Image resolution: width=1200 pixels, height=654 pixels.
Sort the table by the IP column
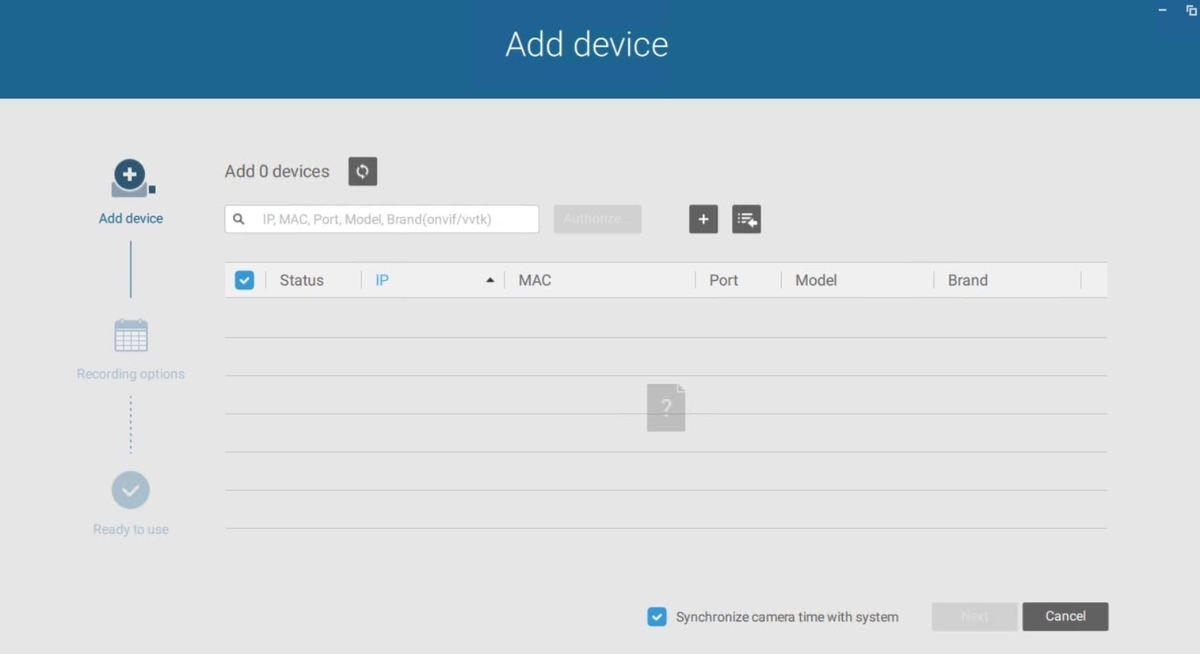[x=382, y=280]
